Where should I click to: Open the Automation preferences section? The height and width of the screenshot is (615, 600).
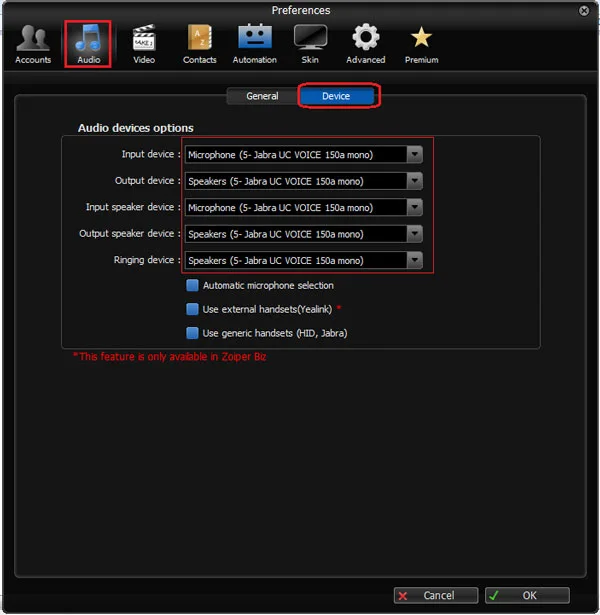click(x=255, y=44)
